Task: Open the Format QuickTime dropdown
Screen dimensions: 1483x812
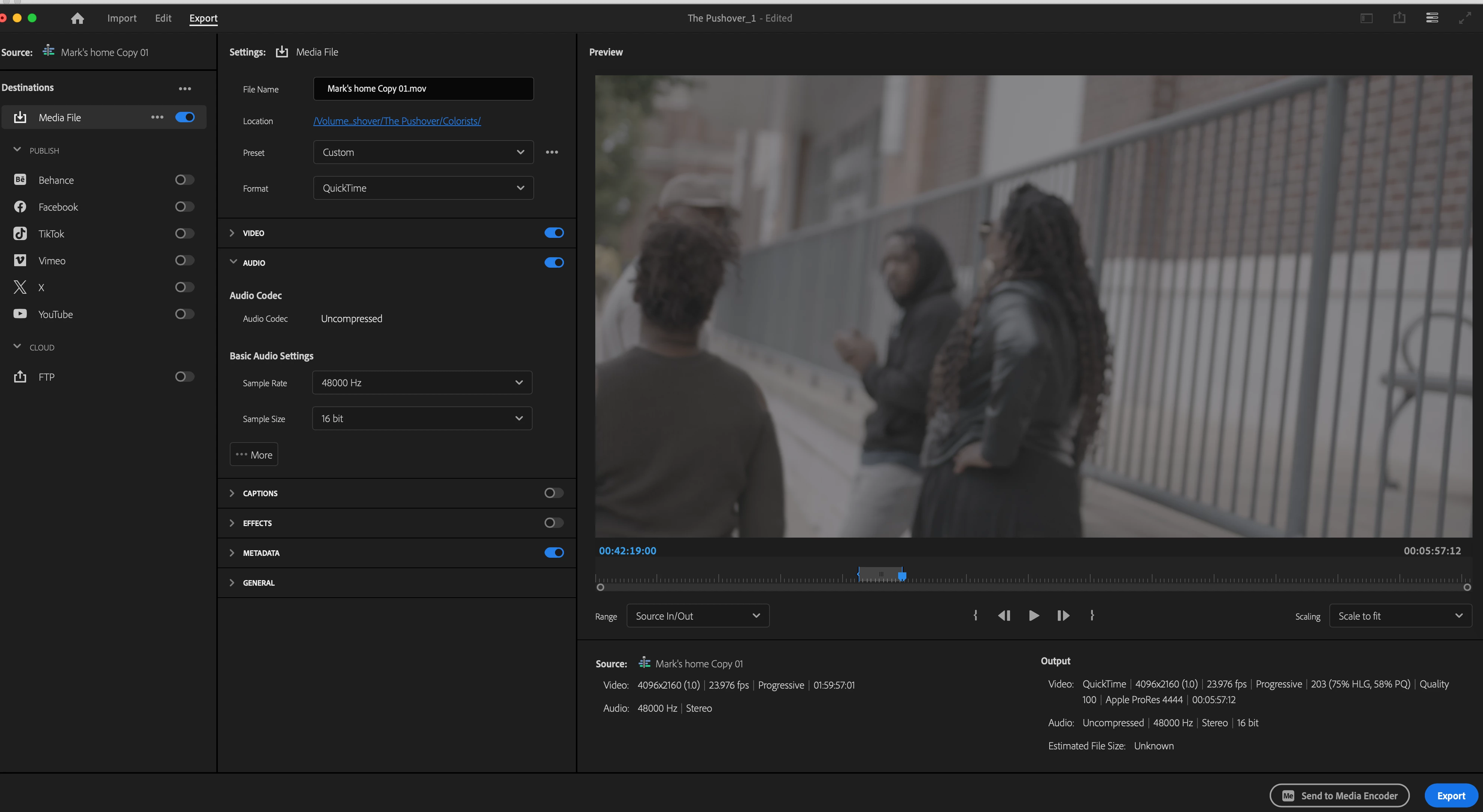Action: tap(423, 188)
